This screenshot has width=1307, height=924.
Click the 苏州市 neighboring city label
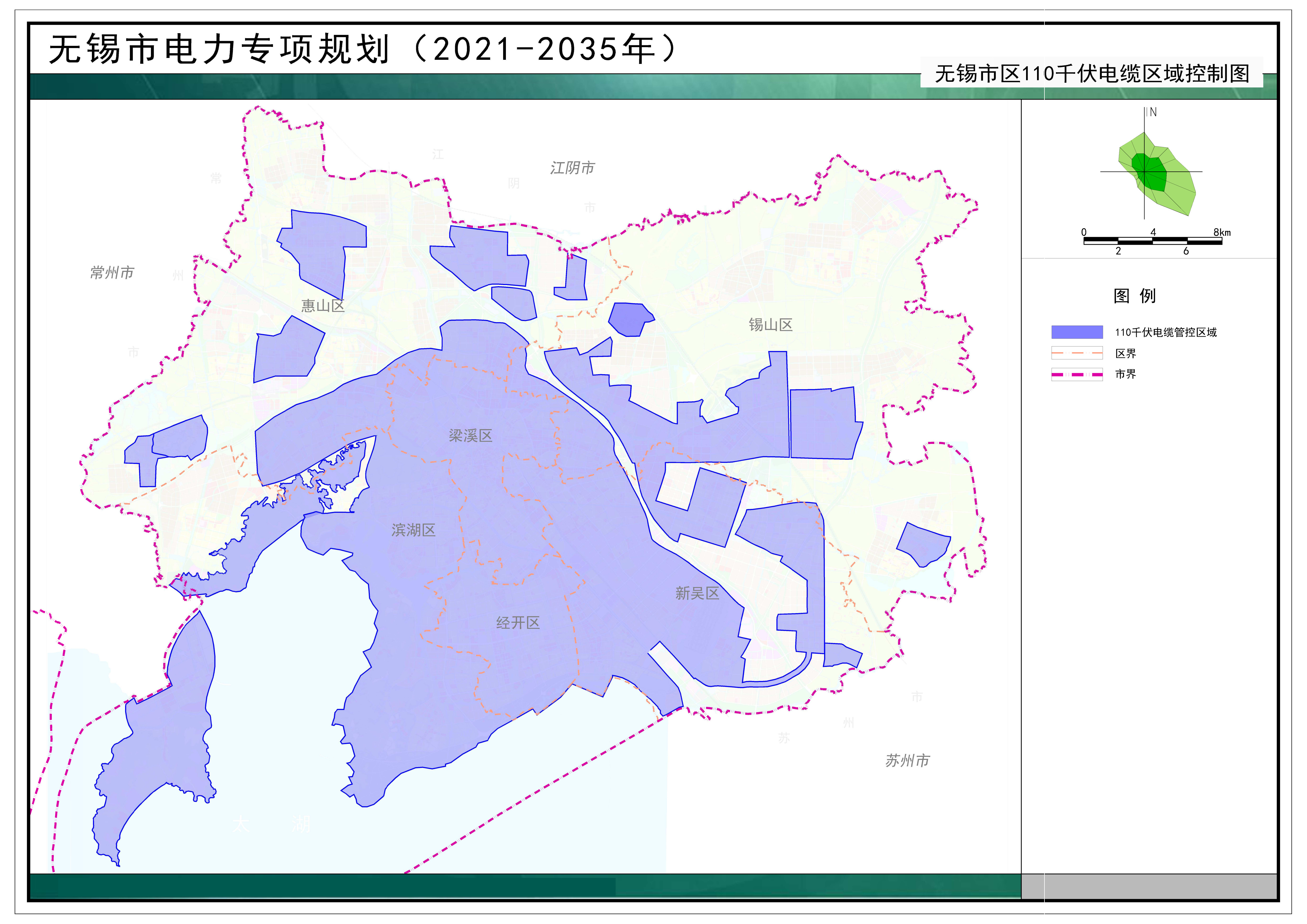907,760
